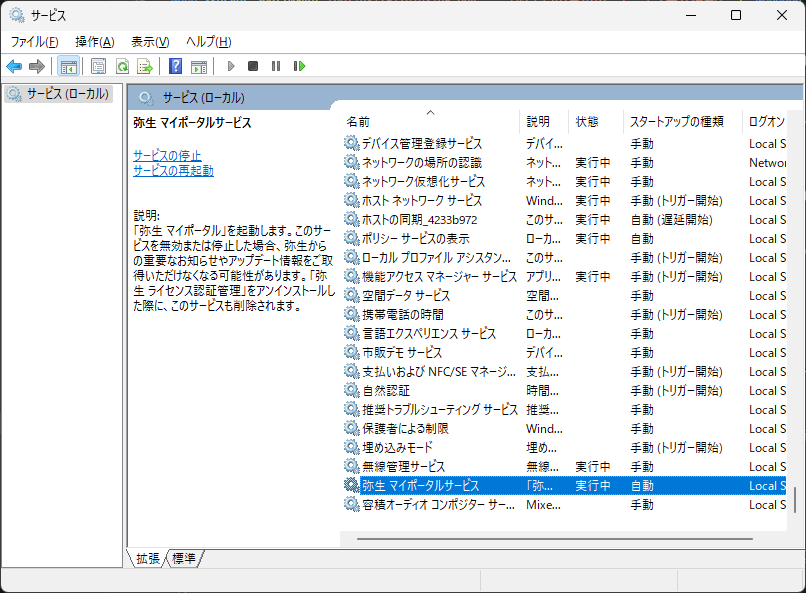Pause the service with the pause icon
This screenshot has height=593, width=806.
(276, 66)
